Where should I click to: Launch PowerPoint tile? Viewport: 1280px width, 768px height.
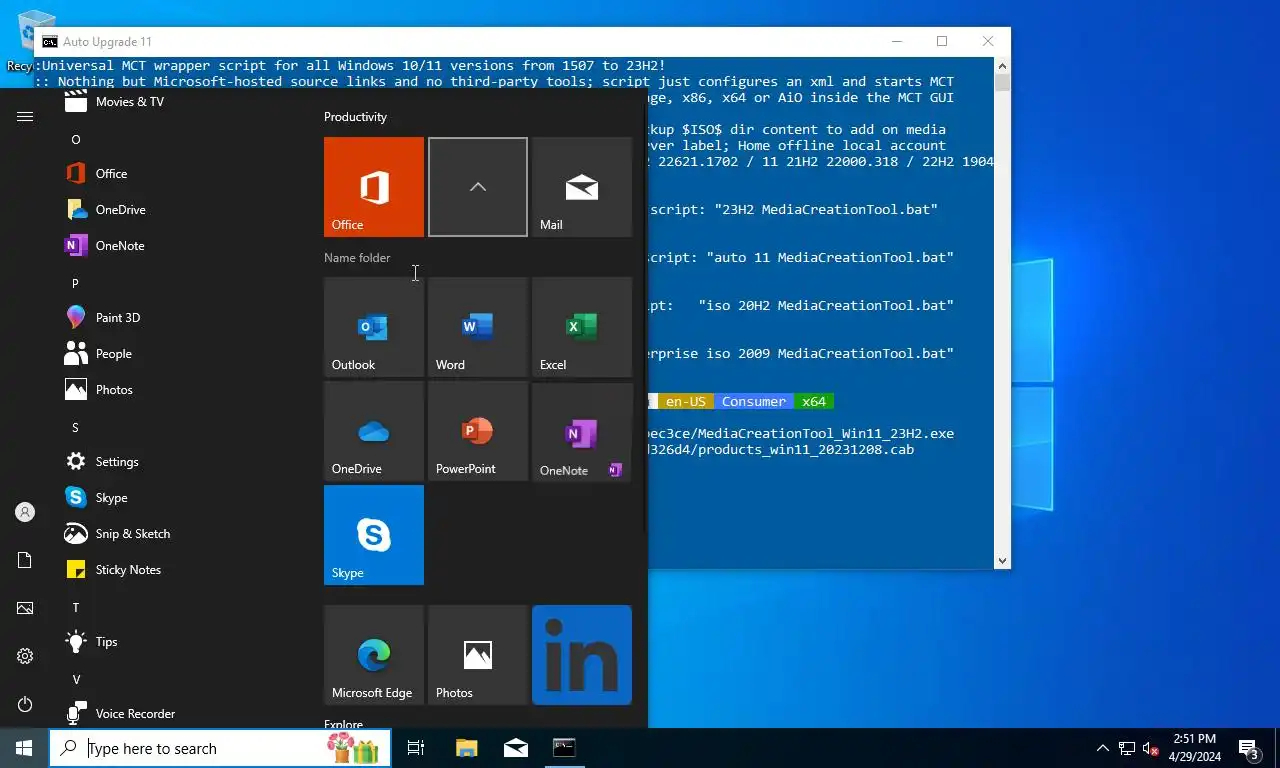pos(478,431)
